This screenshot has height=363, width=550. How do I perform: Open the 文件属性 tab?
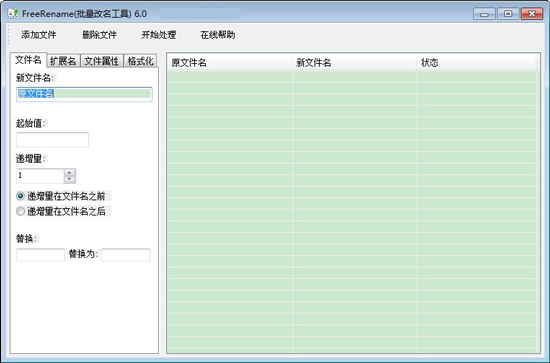(x=102, y=61)
